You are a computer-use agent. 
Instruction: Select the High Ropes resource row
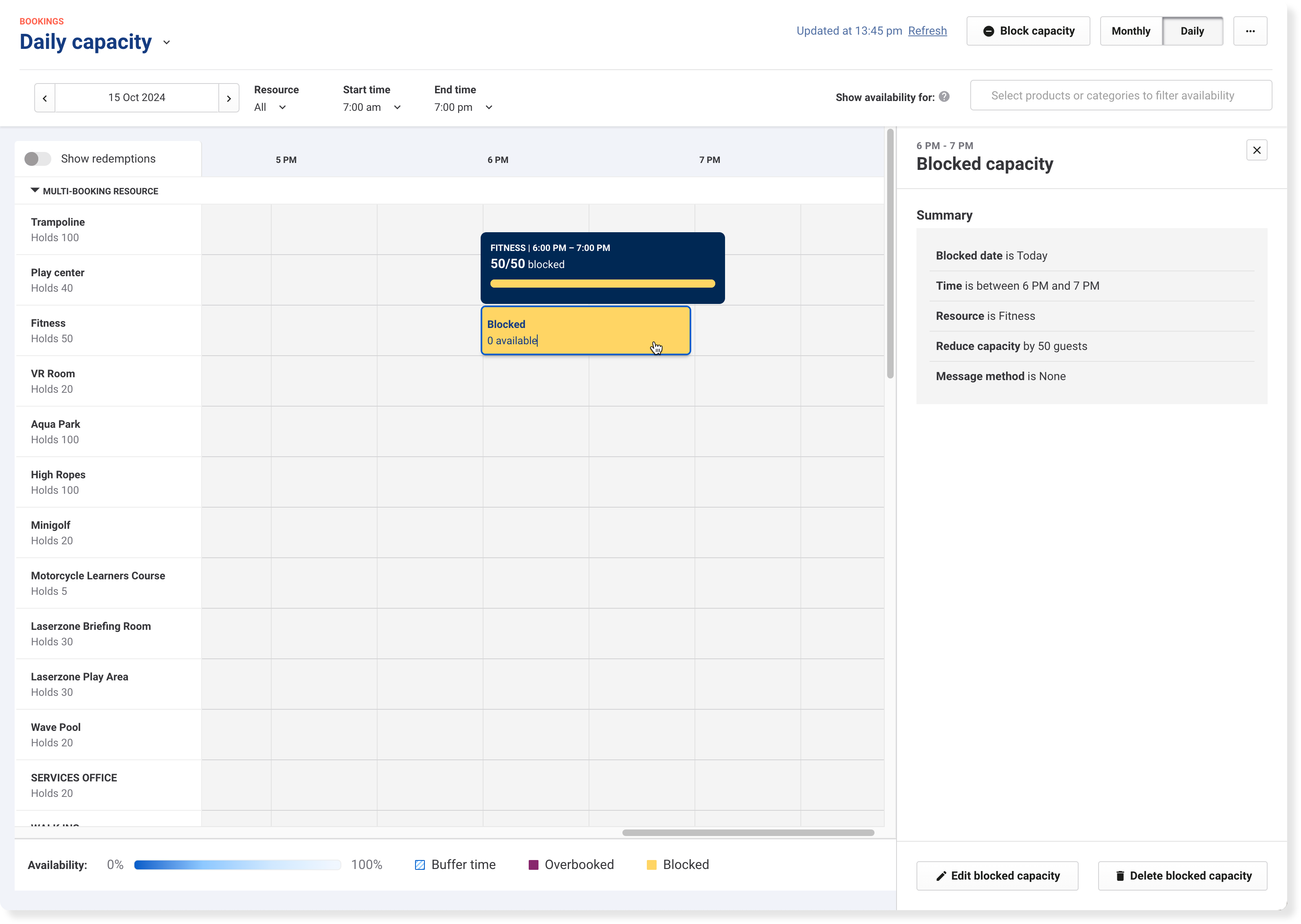pyautogui.click(x=108, y=482)
